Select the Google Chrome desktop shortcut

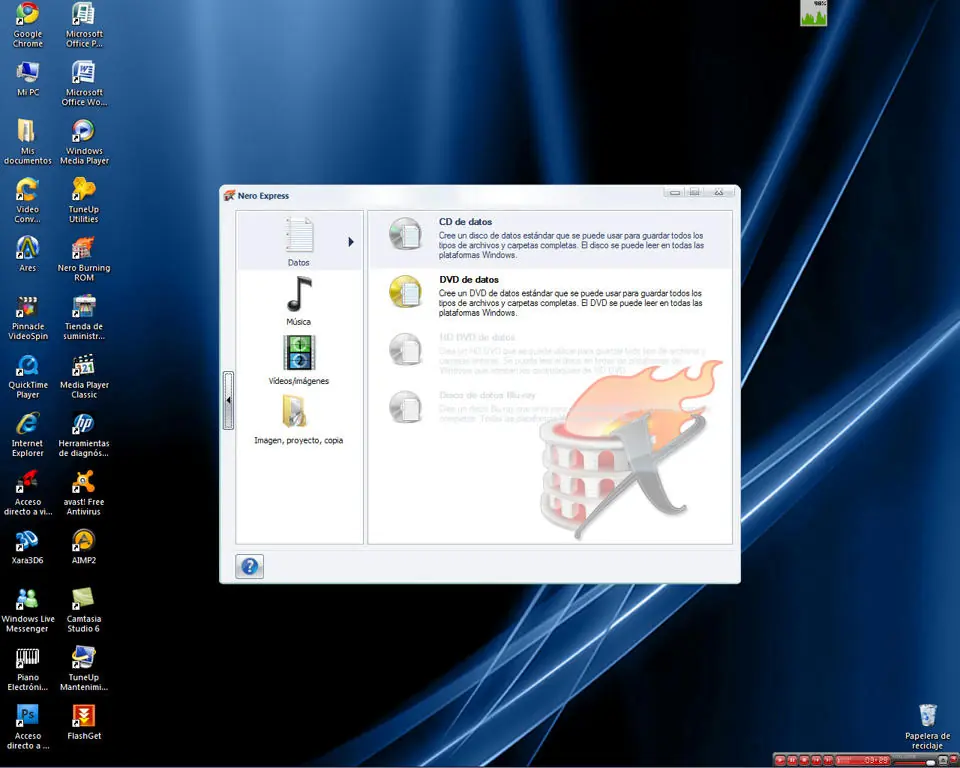[28, 25]
